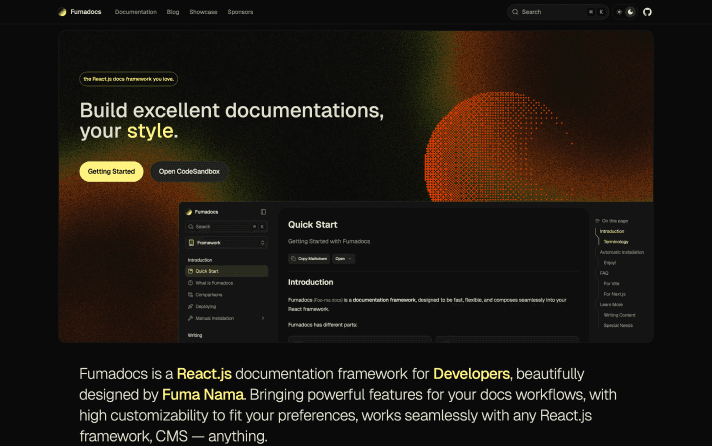This screenshot has height=446, width=712.
Task: Go to Documentation in the top nav
Action: pyautogui.click(x=136, y=12)
